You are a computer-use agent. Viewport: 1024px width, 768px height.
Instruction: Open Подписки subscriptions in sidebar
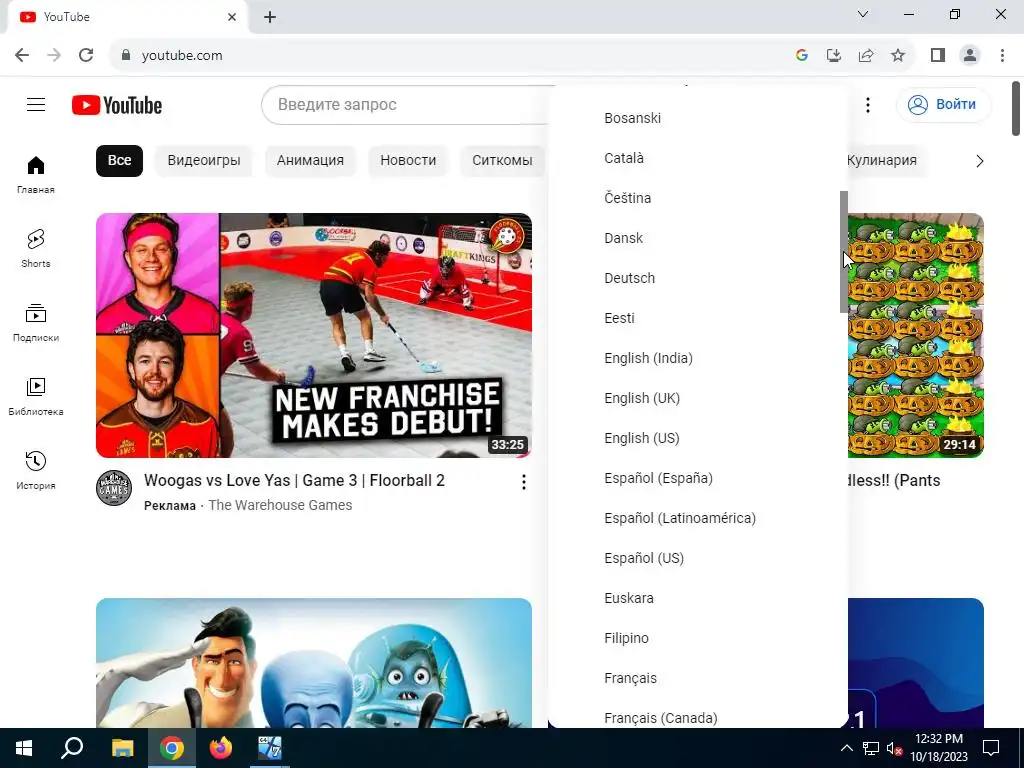(x=36, y=323)
